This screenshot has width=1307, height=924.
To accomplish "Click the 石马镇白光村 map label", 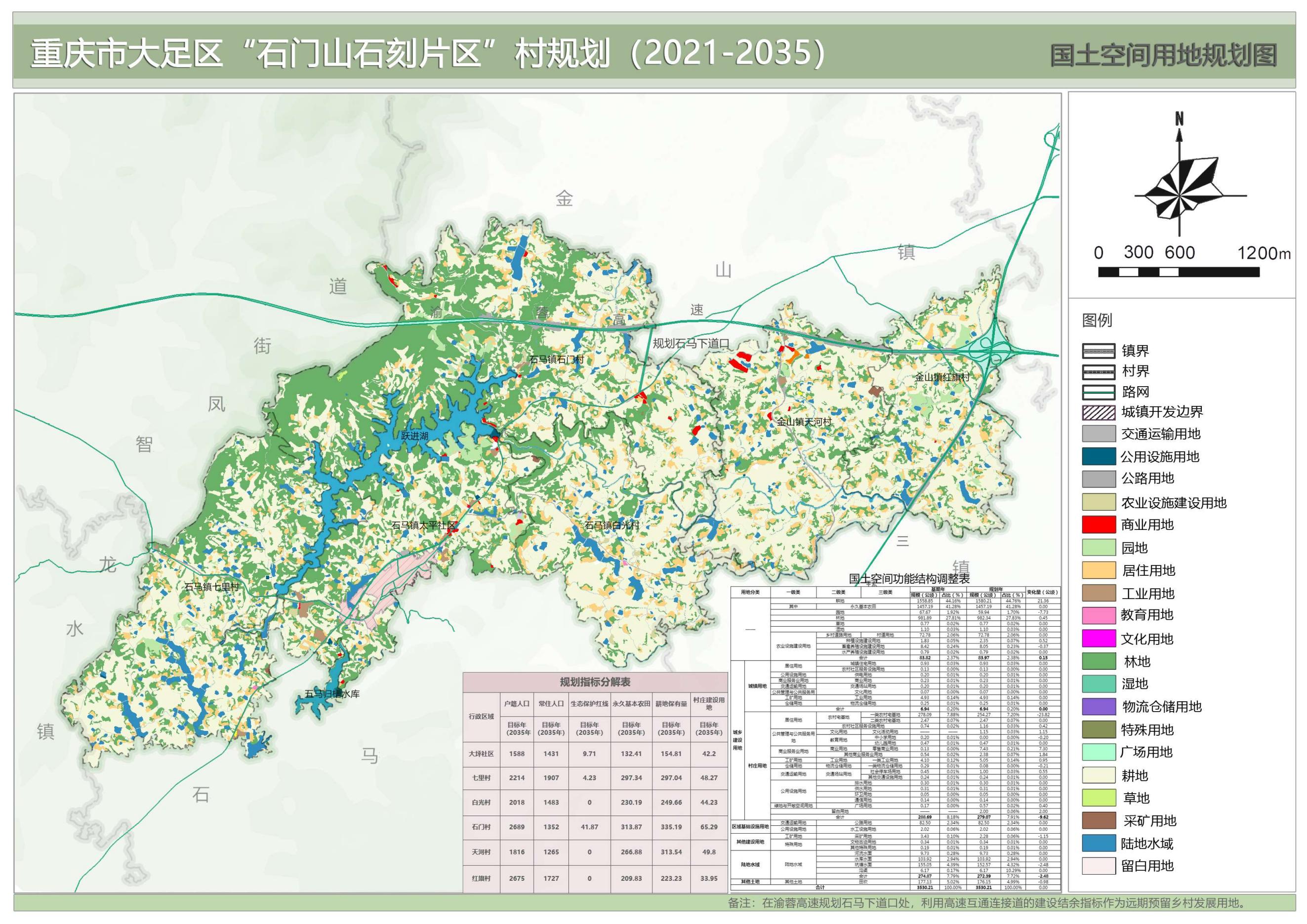I will [x=612, y=525].
